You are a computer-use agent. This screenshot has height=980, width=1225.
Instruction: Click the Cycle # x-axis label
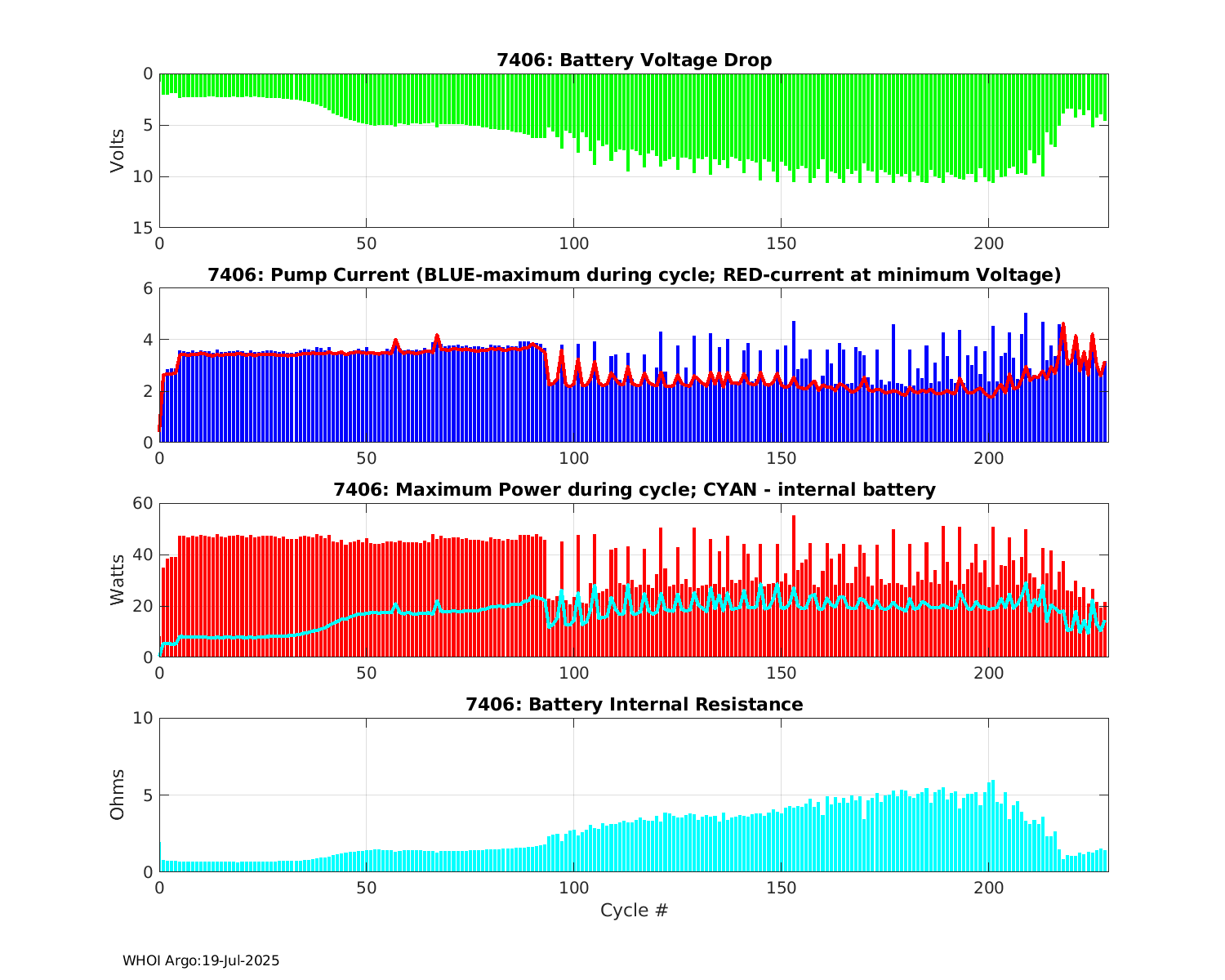(x=634, y=911)
